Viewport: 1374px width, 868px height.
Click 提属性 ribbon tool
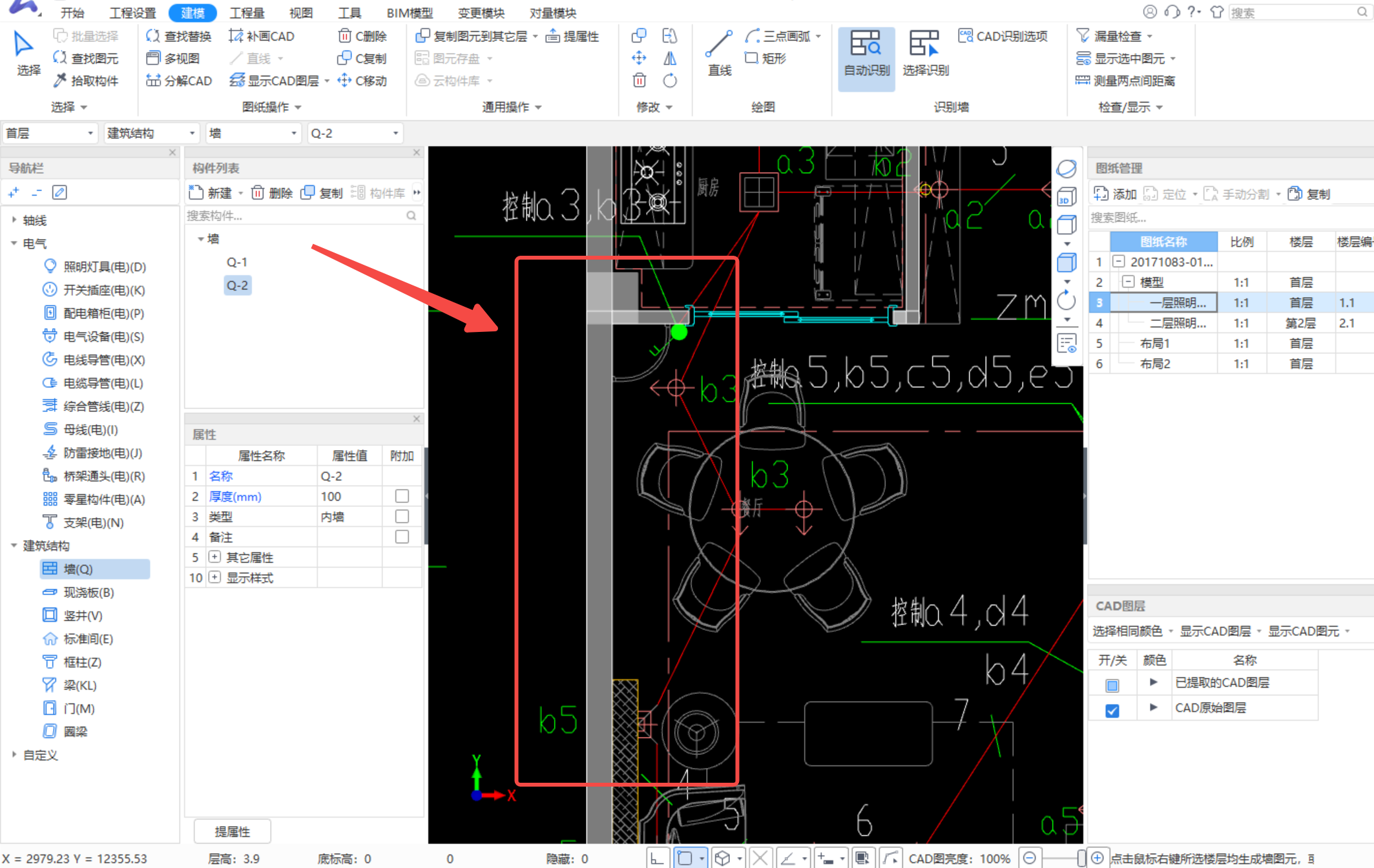[572, 36]
